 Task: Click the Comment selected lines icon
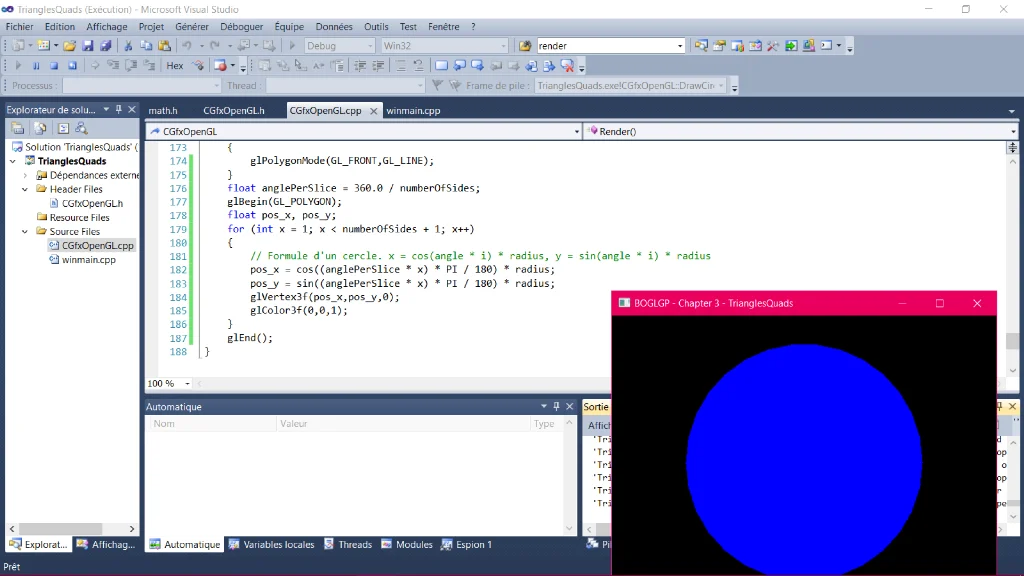pos(401,65)
